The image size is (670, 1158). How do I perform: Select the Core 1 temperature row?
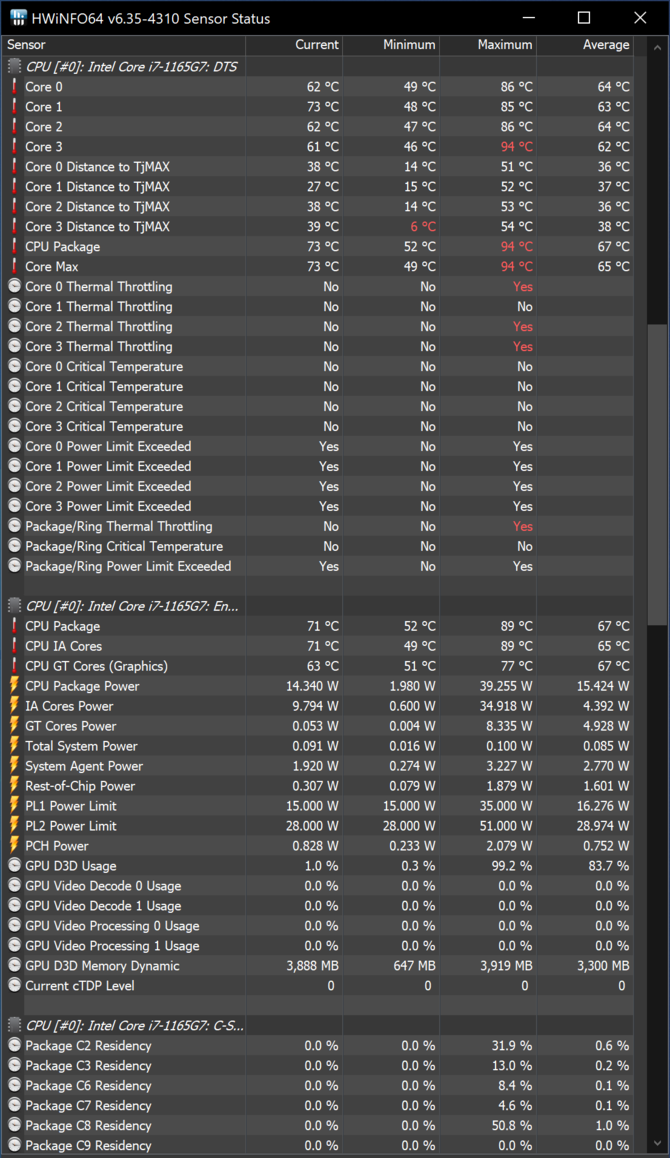tap(318, 106)
